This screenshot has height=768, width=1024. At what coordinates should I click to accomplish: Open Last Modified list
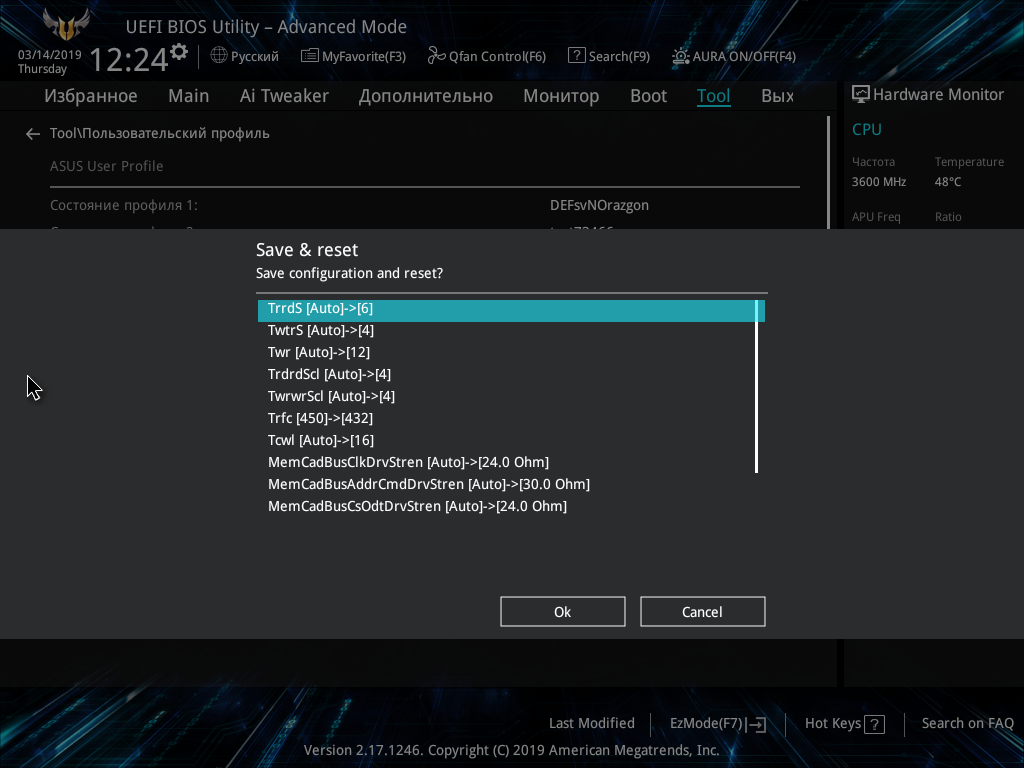click(x=592, y=724)
